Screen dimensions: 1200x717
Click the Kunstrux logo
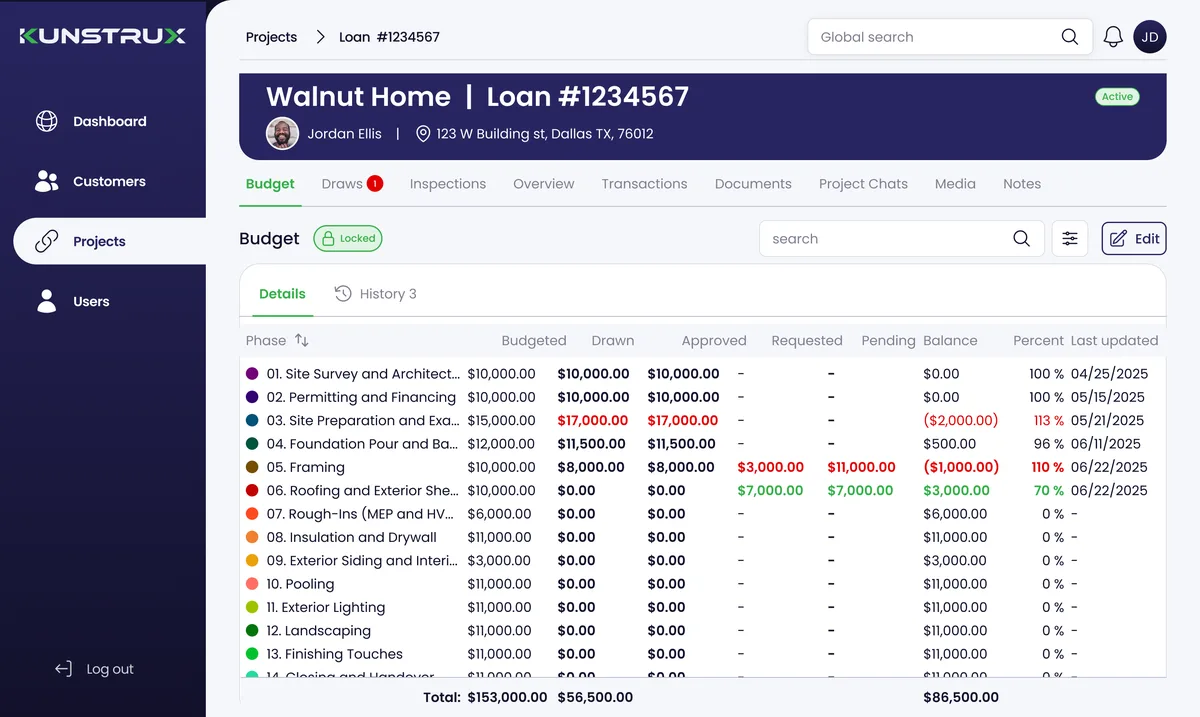point(103,36)
